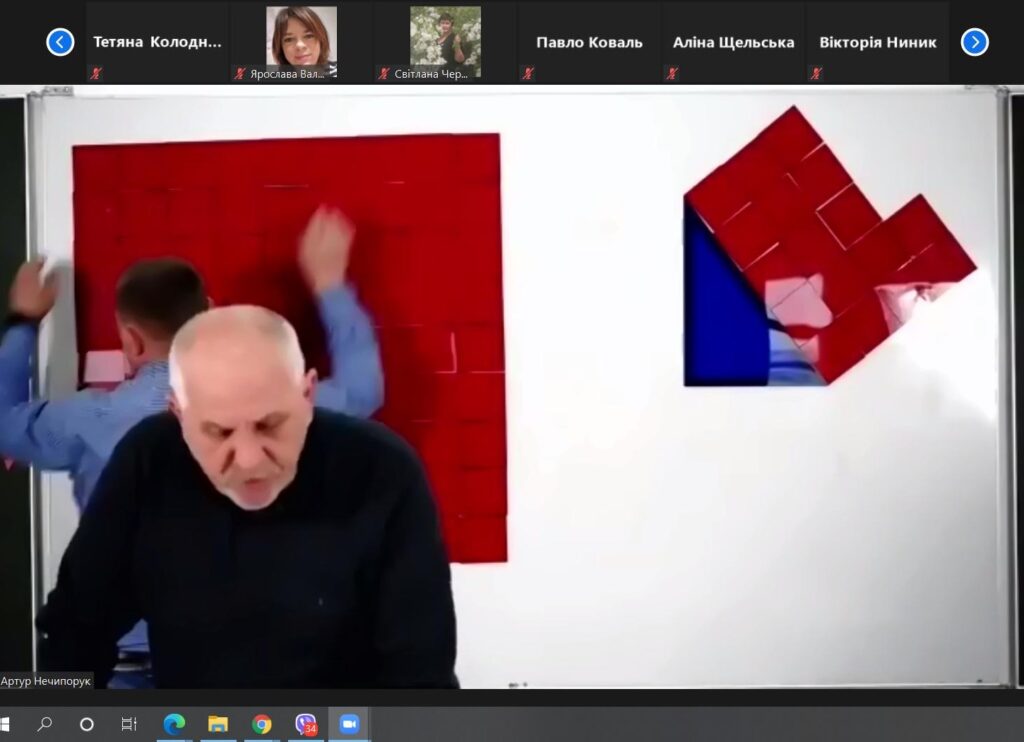Open Viber with 34 notifications
Screen dimensions: 1024x742
[305, 724]
